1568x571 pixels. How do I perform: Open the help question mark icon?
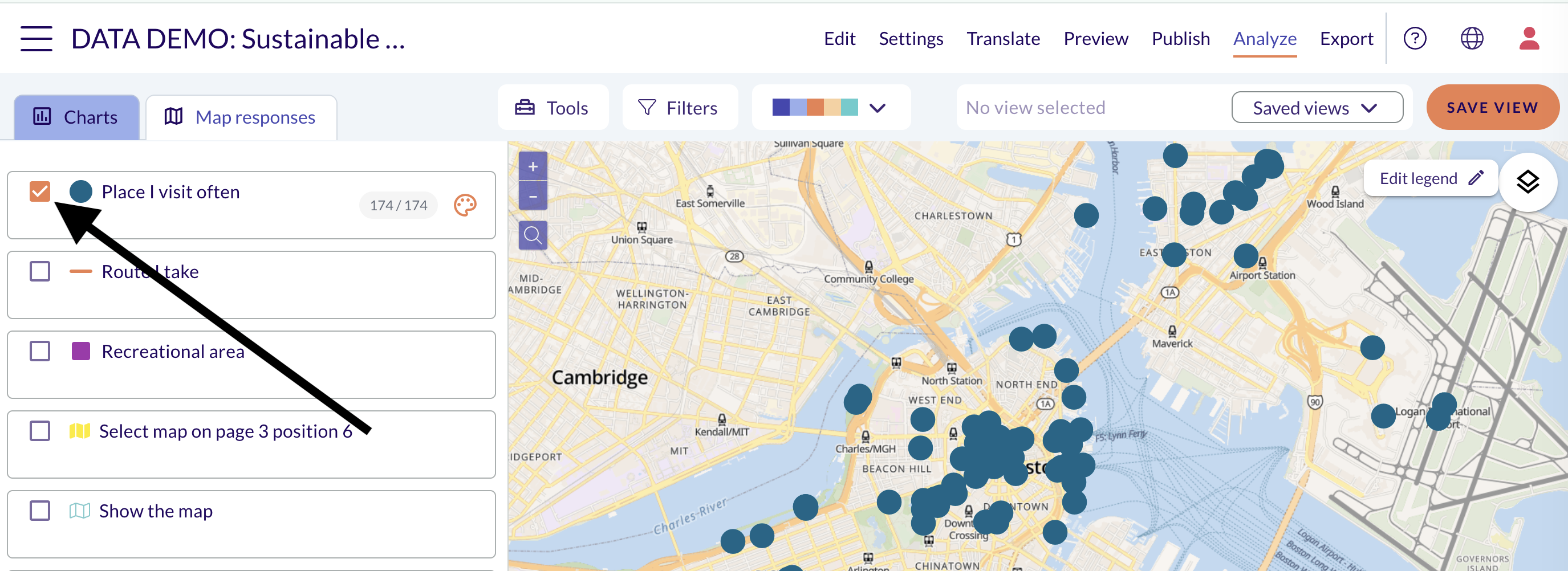[x=1415, y=39]
